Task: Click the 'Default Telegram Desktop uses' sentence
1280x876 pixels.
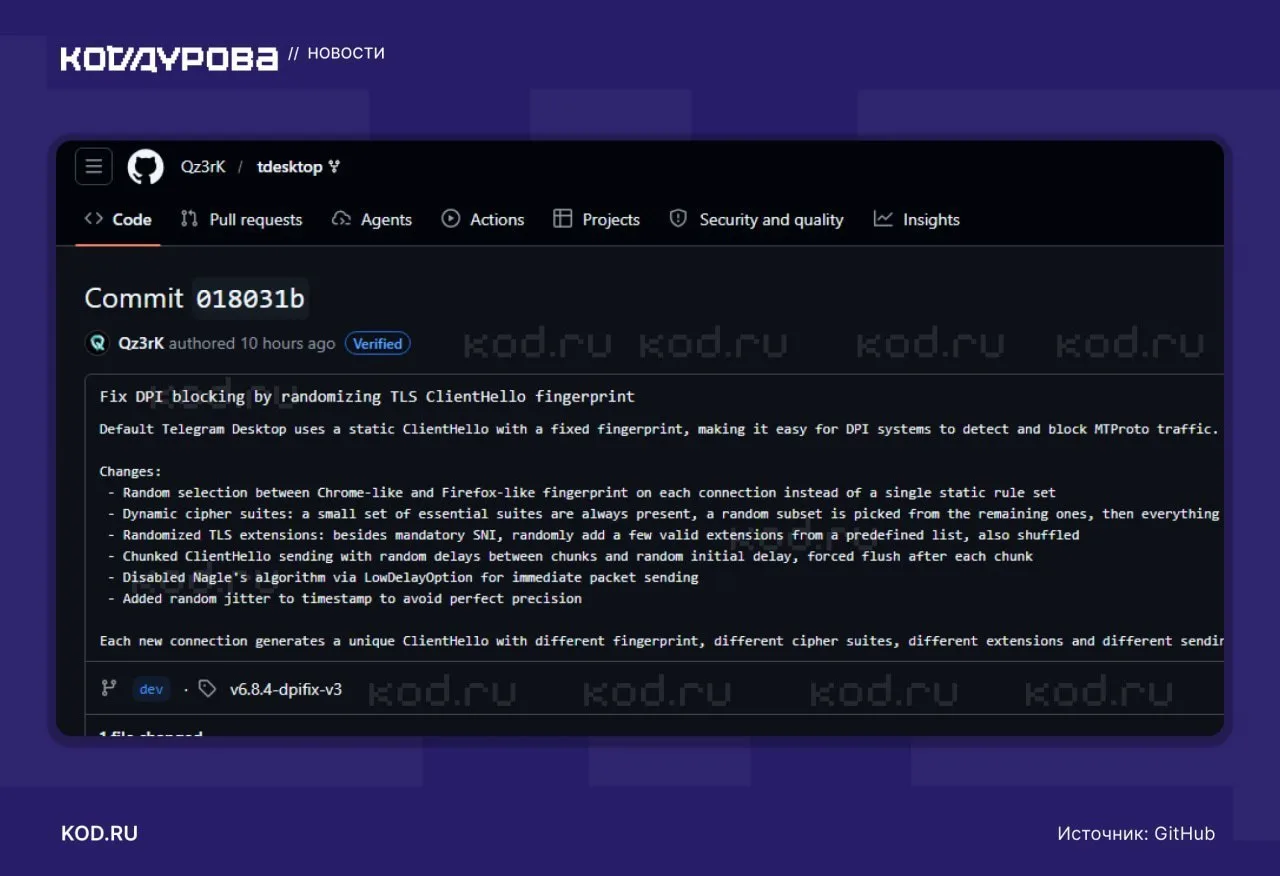Action: (x=659, y=429)
